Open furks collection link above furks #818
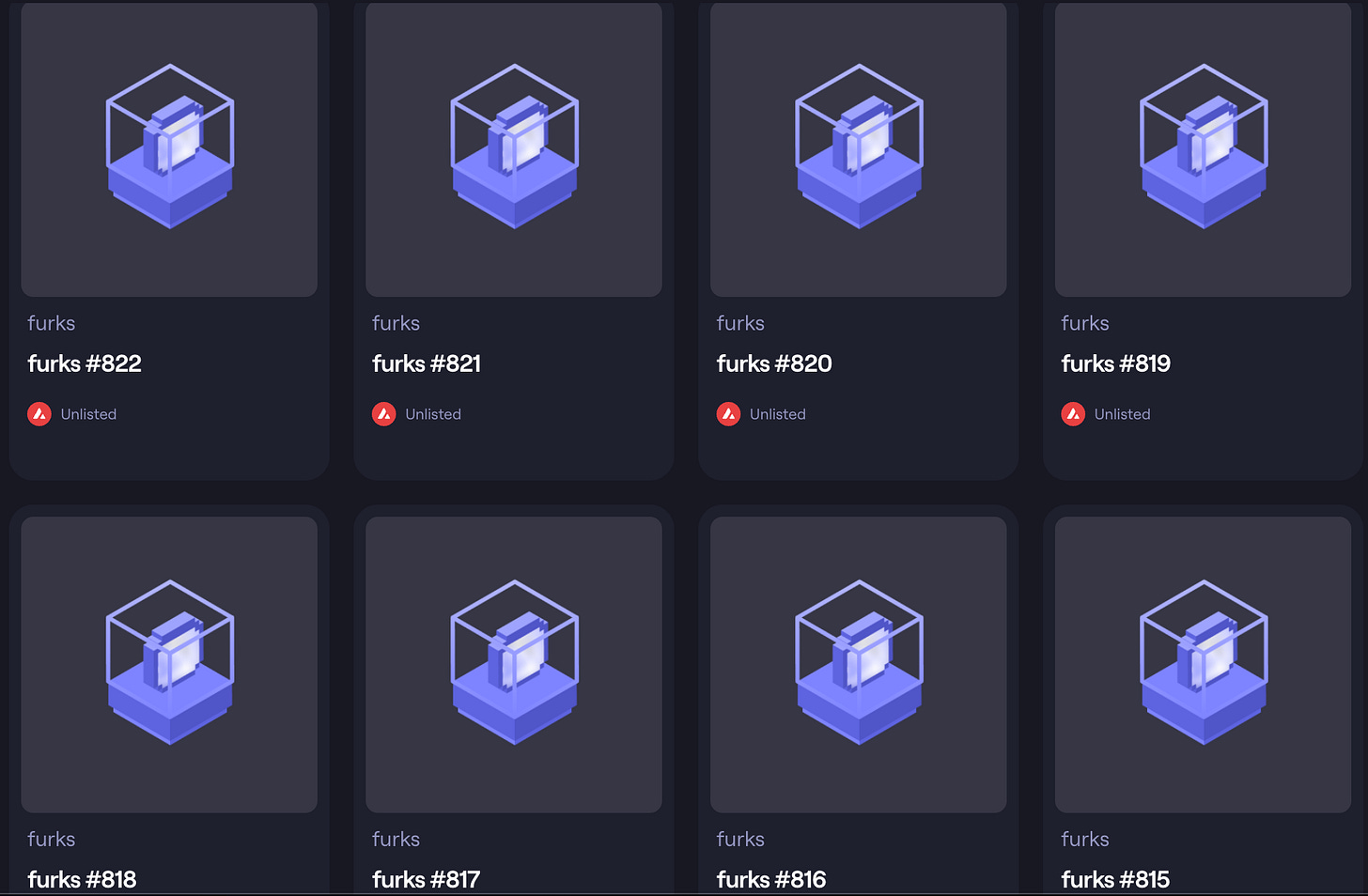Viewport: 1368px width, 896px height. [52, 839]
